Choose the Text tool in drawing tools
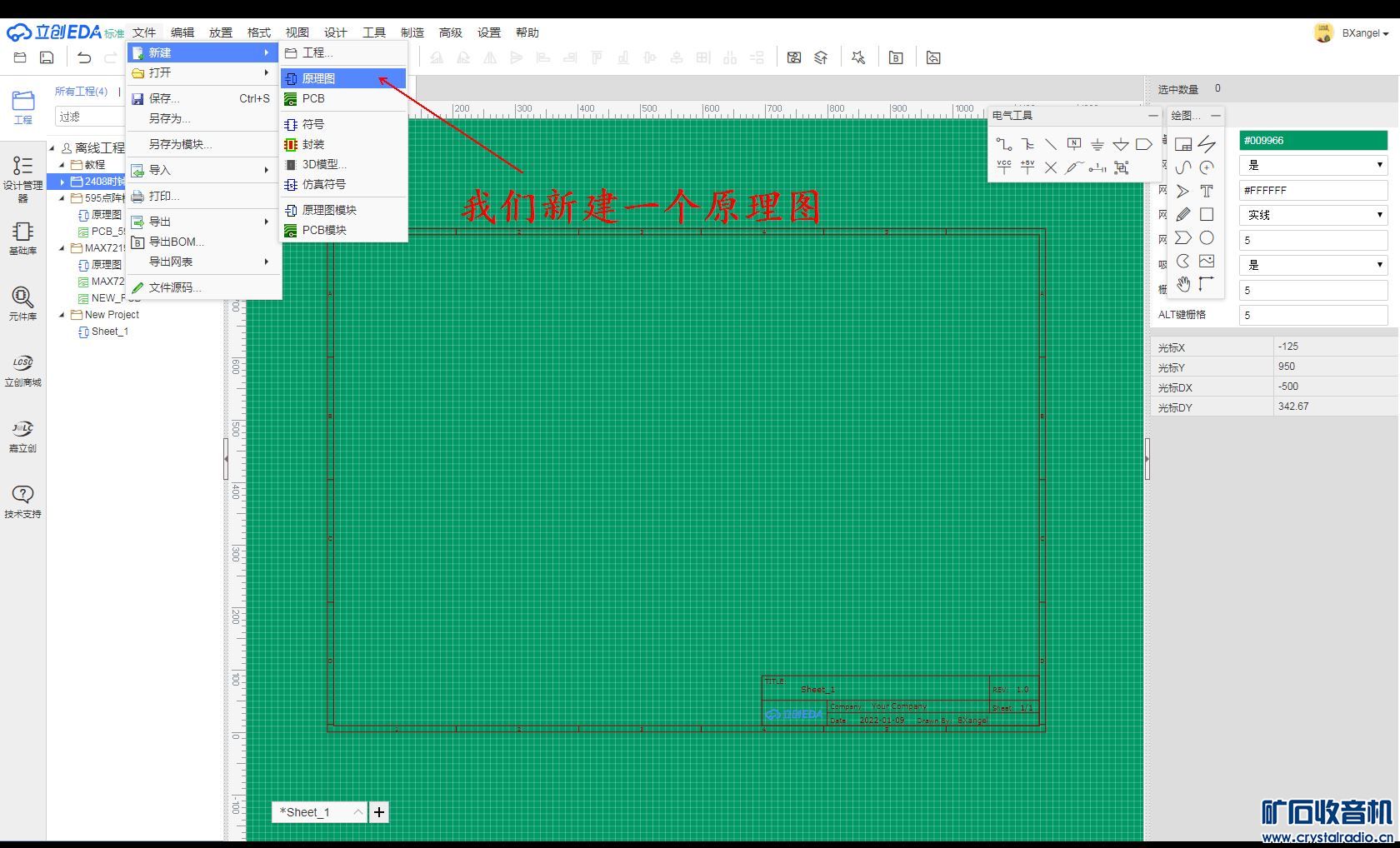Screen dimensions: 1400x848 point(1207,191)
